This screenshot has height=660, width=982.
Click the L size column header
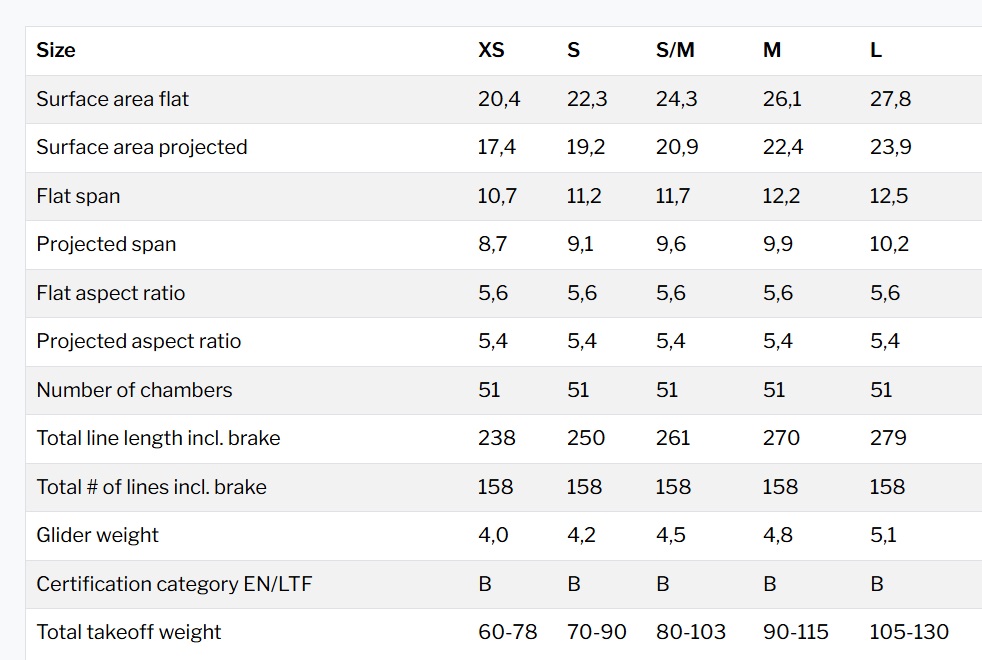pos(876,50)
